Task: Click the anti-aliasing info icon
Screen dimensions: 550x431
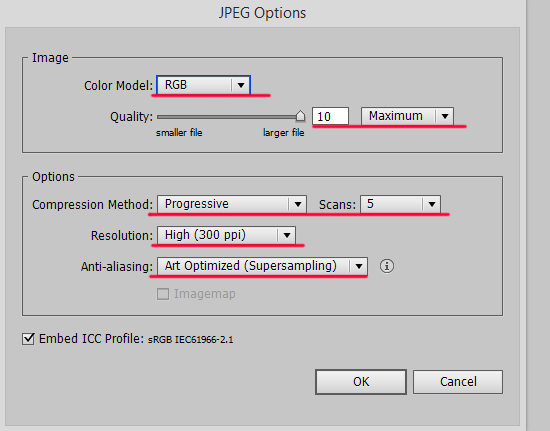Action: [387, 266]
